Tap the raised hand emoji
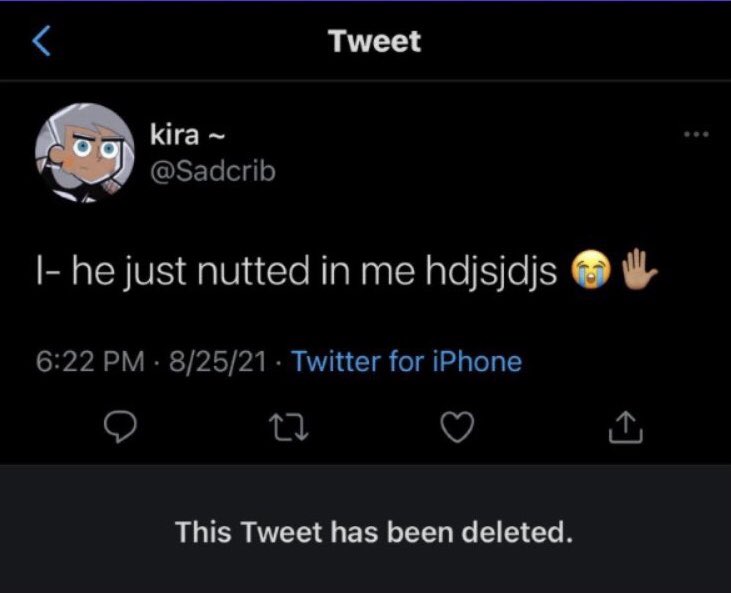 [640, 269]
